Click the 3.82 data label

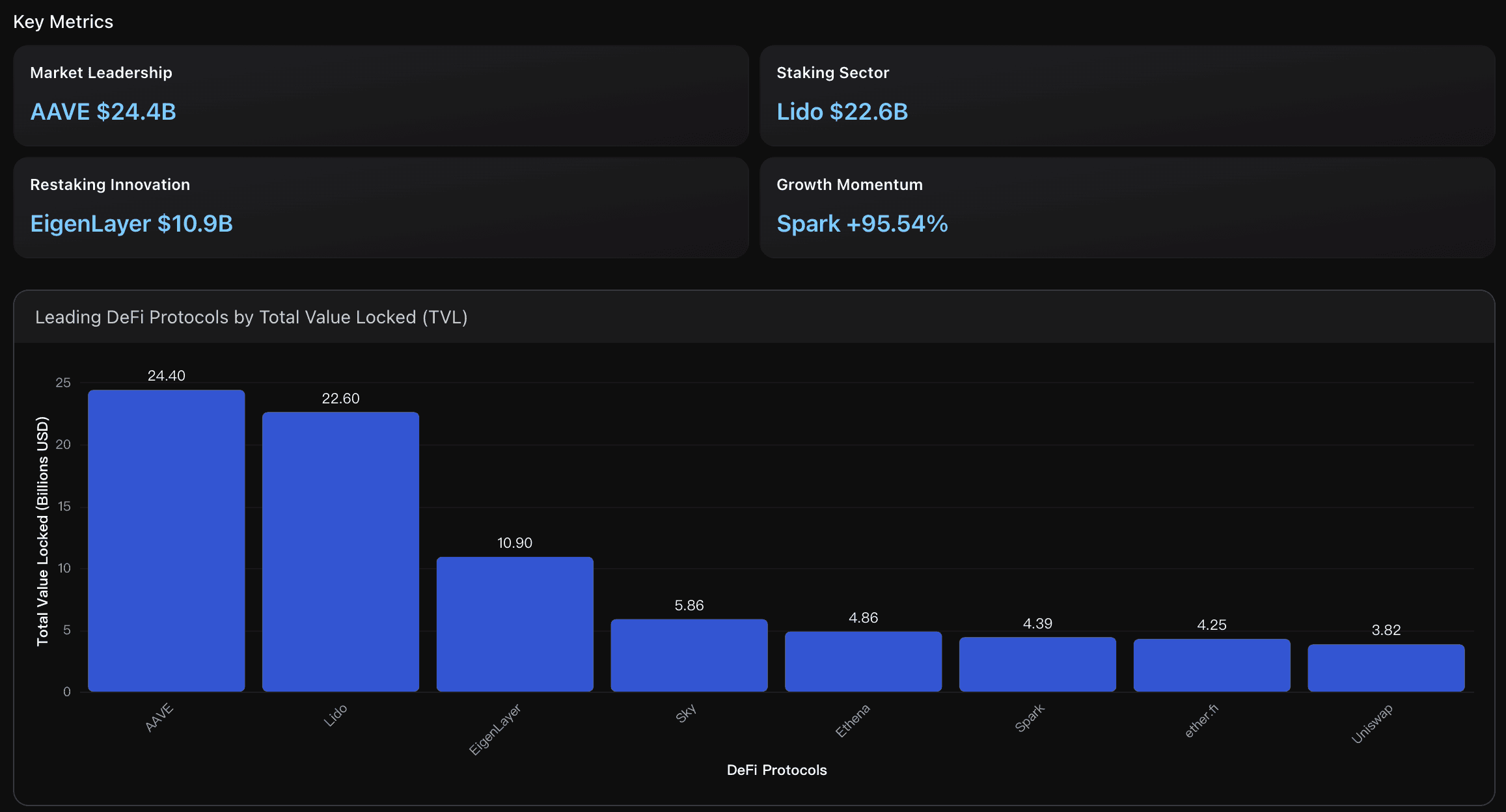1386,630
